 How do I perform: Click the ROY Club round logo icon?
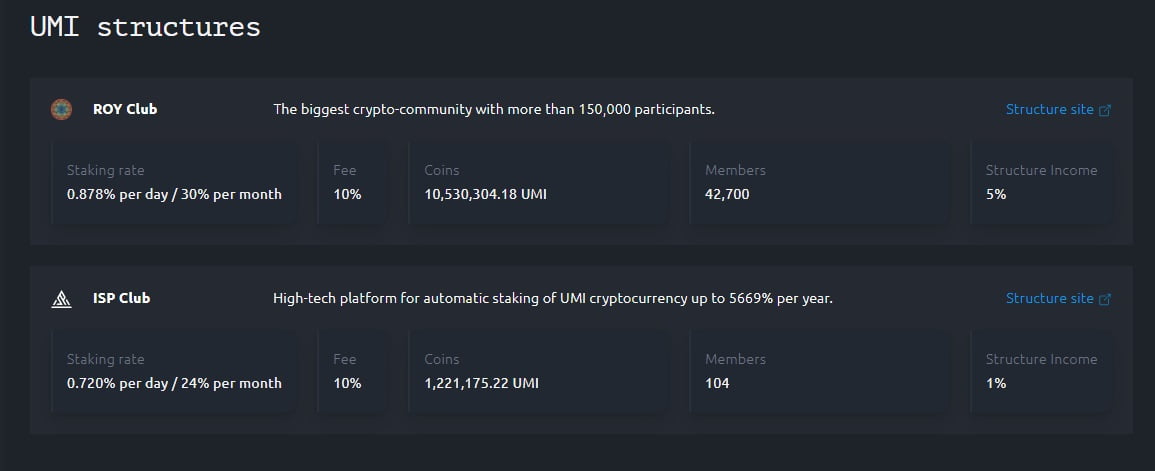61,109
